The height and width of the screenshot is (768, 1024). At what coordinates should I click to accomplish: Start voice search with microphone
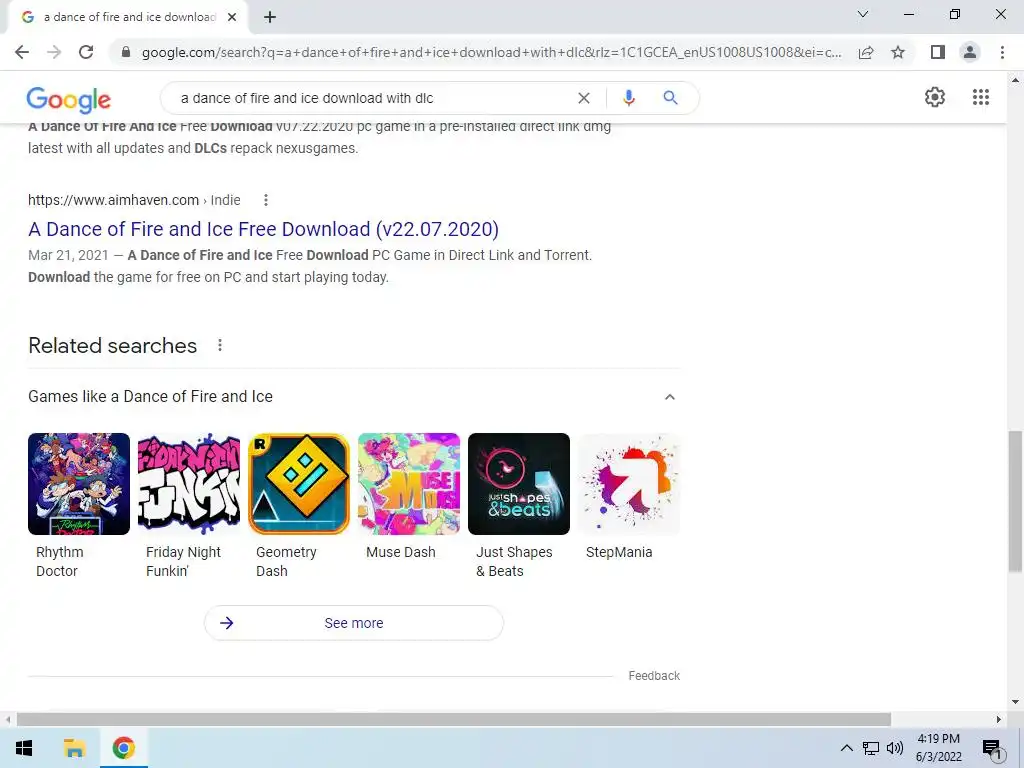tap(628, 98)
